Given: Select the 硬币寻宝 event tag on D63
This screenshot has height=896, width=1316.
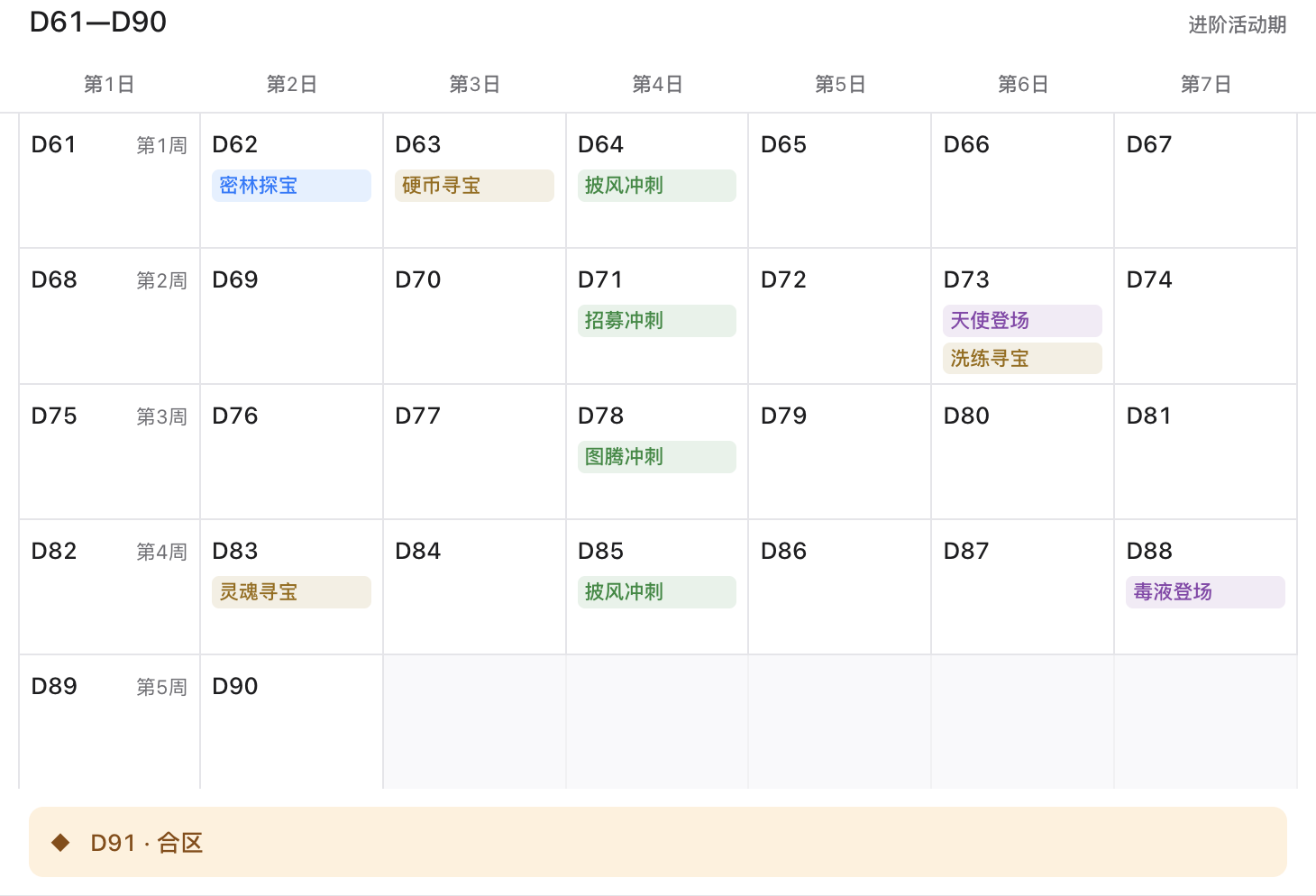Looking at the screenshot, I should [x=474, y=186].
